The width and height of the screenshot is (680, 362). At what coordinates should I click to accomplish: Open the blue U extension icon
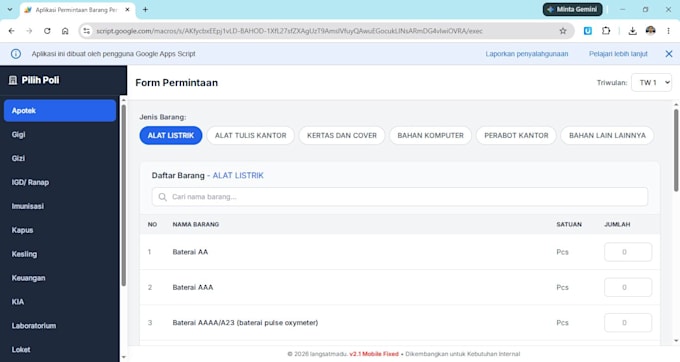pyautogui.click(x=588, y=31)
